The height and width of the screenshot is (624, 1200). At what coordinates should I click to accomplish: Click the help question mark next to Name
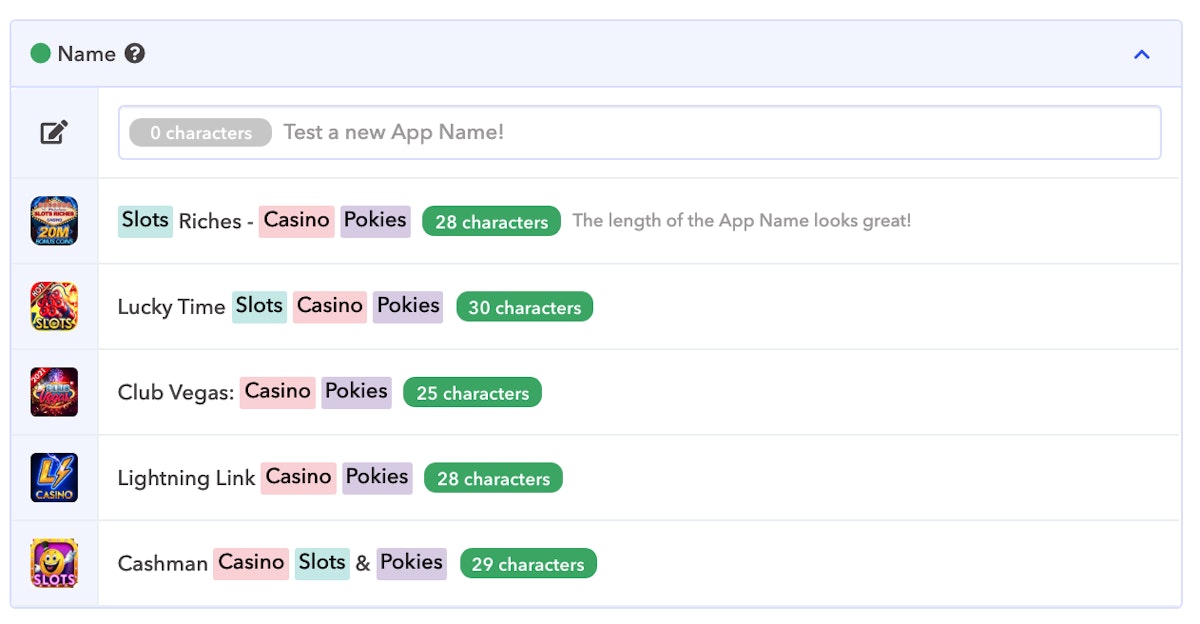pos(135,54)
